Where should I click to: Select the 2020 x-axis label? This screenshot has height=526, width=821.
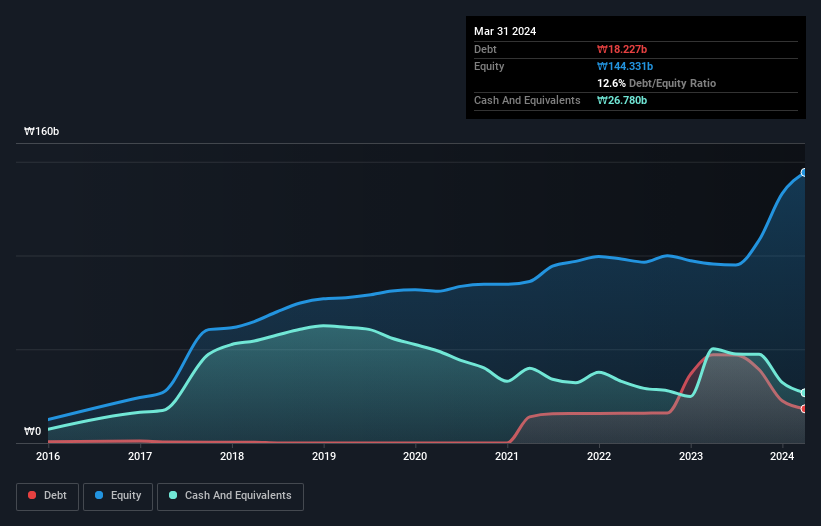coord(415,456)
